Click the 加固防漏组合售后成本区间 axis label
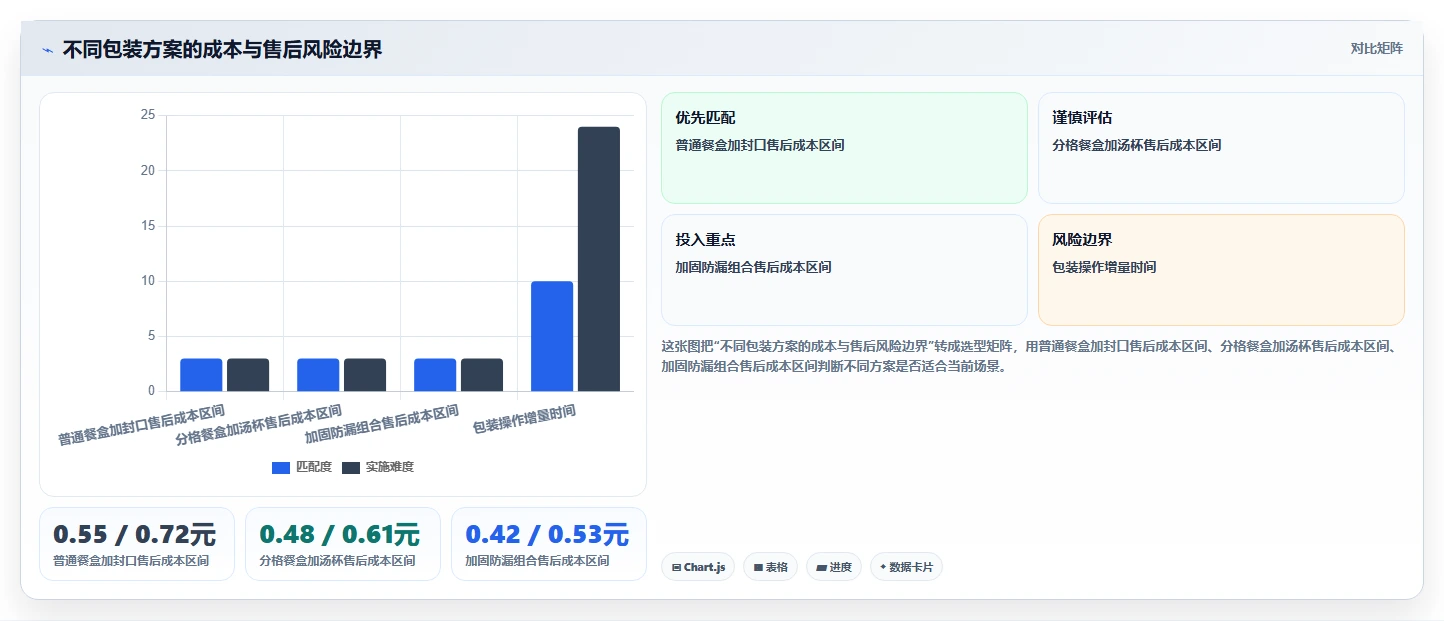 tap(381, 424)
